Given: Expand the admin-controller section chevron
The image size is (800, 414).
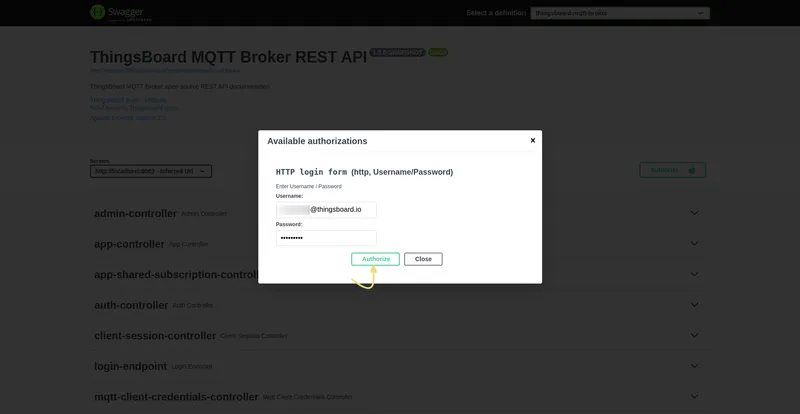Looking at the screenshot, I should click(694, 213).
